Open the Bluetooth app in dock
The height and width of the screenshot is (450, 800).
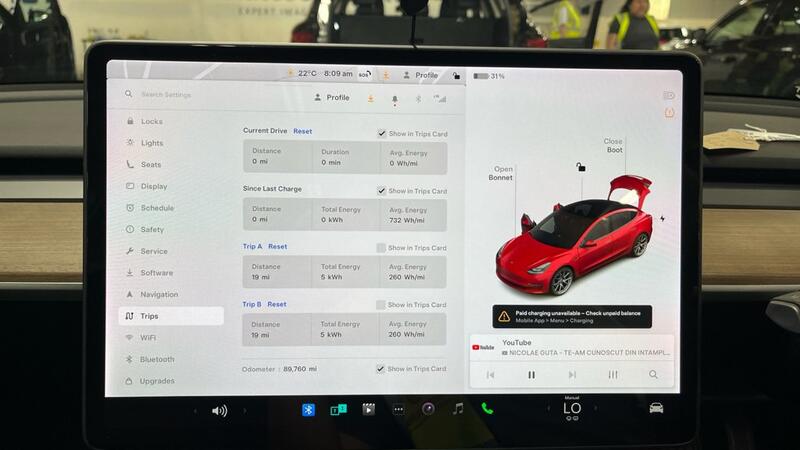tap(308, 410)
